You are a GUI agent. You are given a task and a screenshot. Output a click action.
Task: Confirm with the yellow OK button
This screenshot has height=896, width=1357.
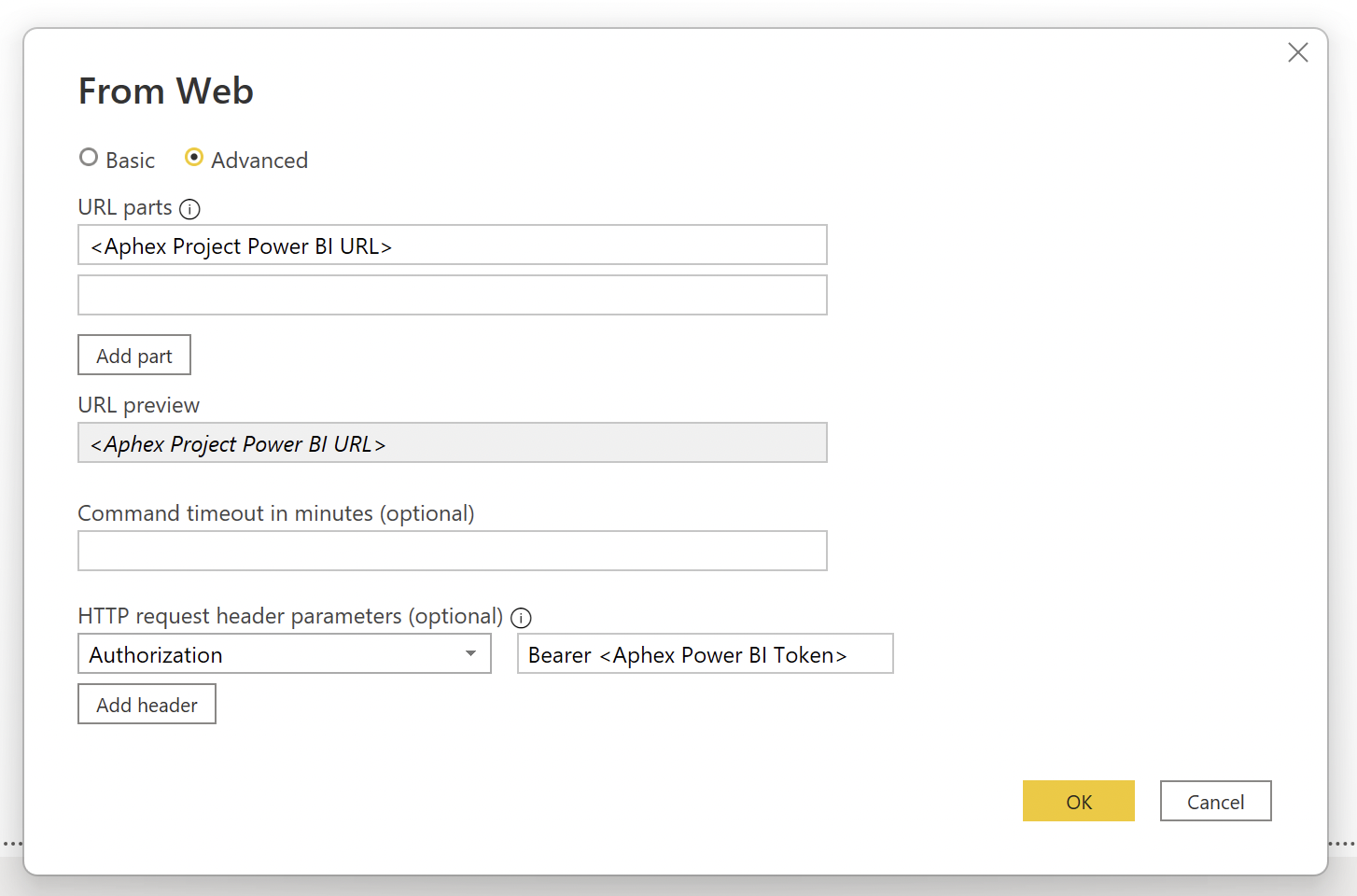(x=1078, y=802)
